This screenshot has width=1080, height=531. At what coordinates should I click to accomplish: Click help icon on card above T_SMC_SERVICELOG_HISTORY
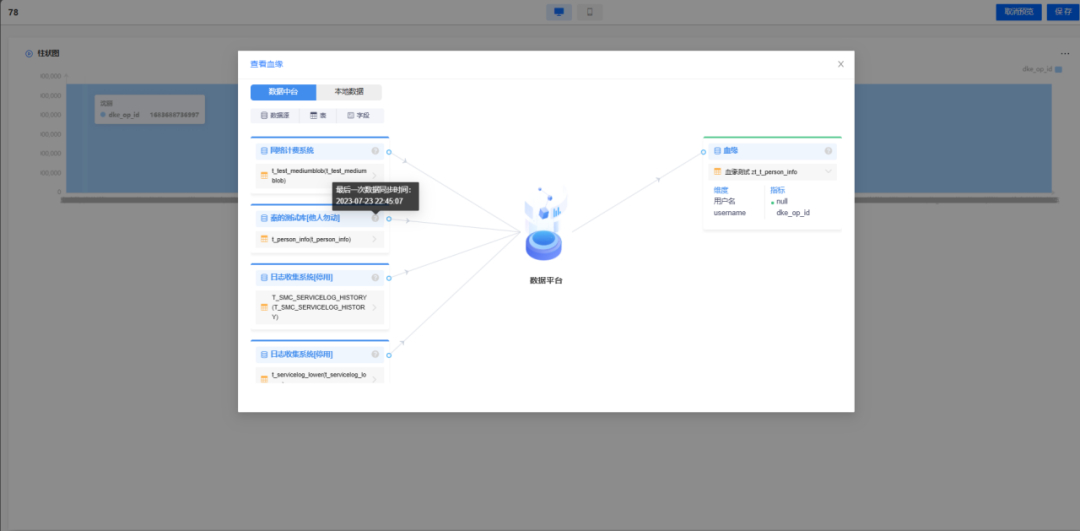click(x=375, y=278)
